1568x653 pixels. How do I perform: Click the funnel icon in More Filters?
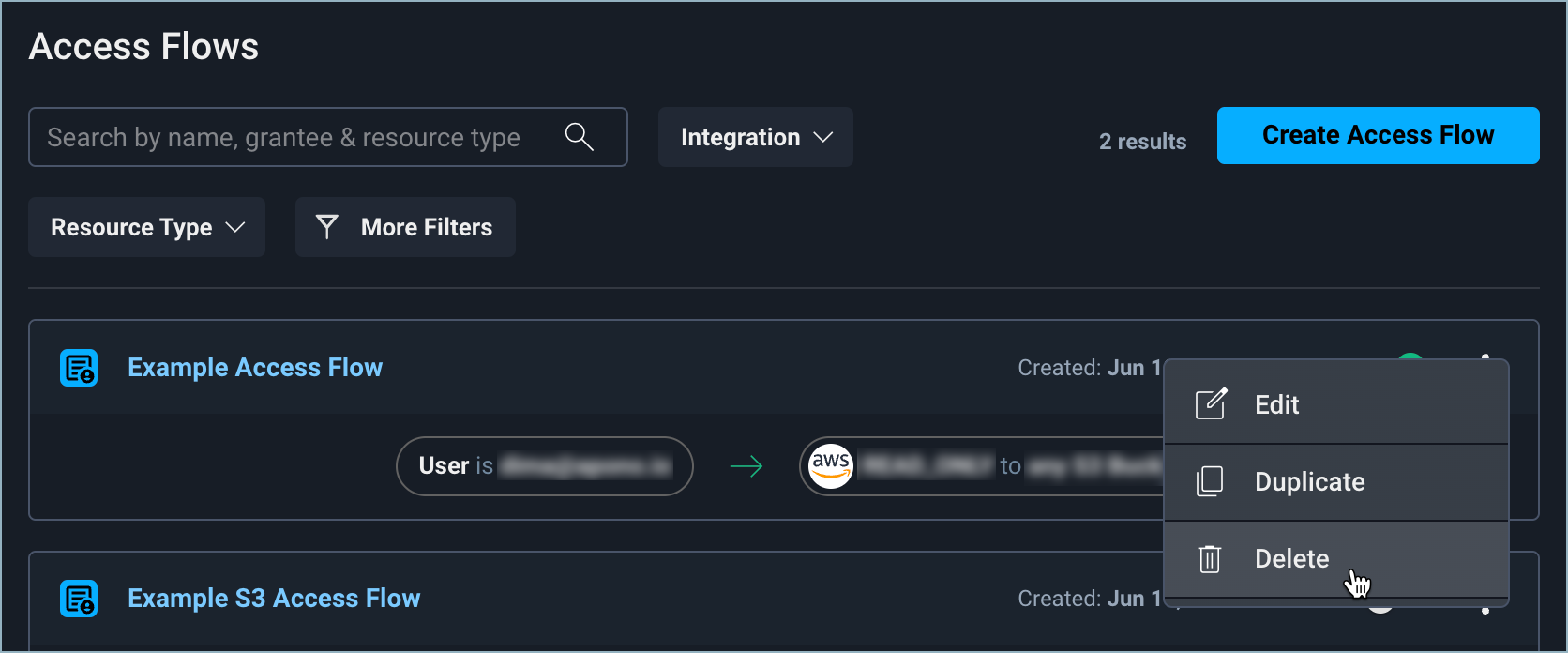327,227
